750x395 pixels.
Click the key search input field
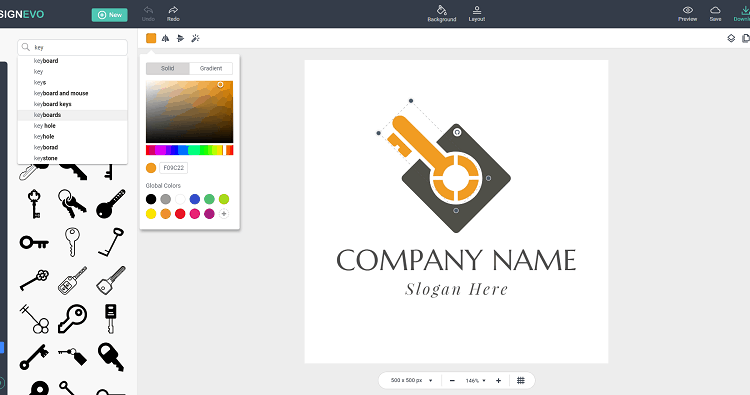tap(73, 47)
